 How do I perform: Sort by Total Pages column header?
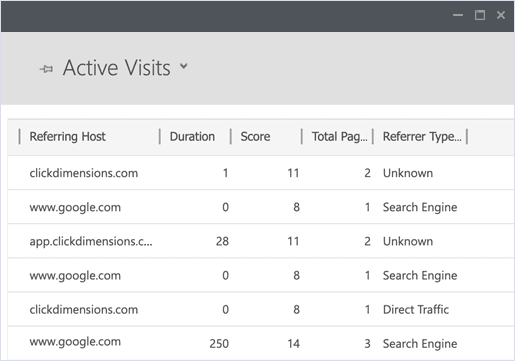tap(339, 137)
